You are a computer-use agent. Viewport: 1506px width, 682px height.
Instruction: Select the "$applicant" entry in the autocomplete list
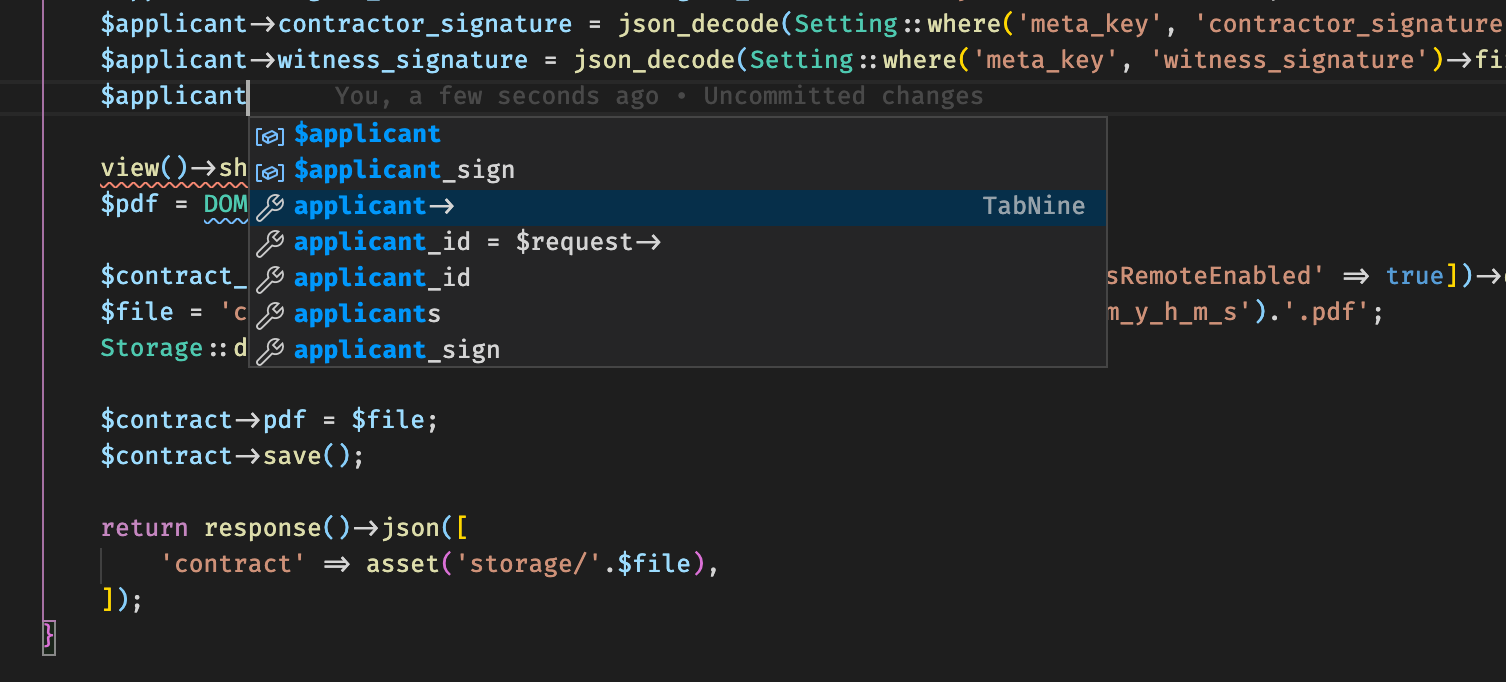[367, 134]
